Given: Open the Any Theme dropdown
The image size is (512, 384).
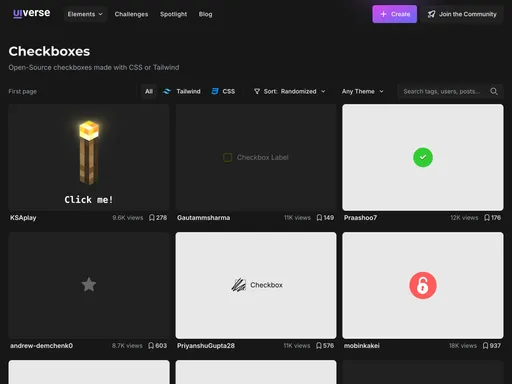Looking at the screenshot, I should click(363, 91).
